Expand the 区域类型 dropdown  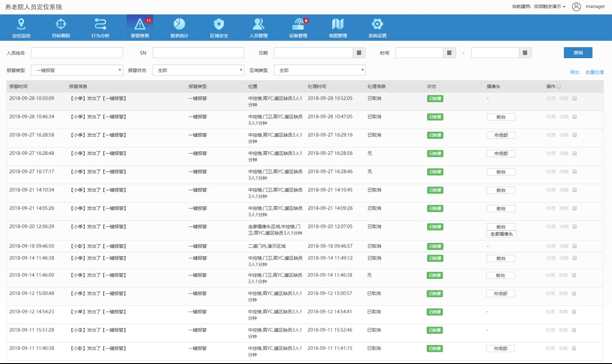(320, 70)
